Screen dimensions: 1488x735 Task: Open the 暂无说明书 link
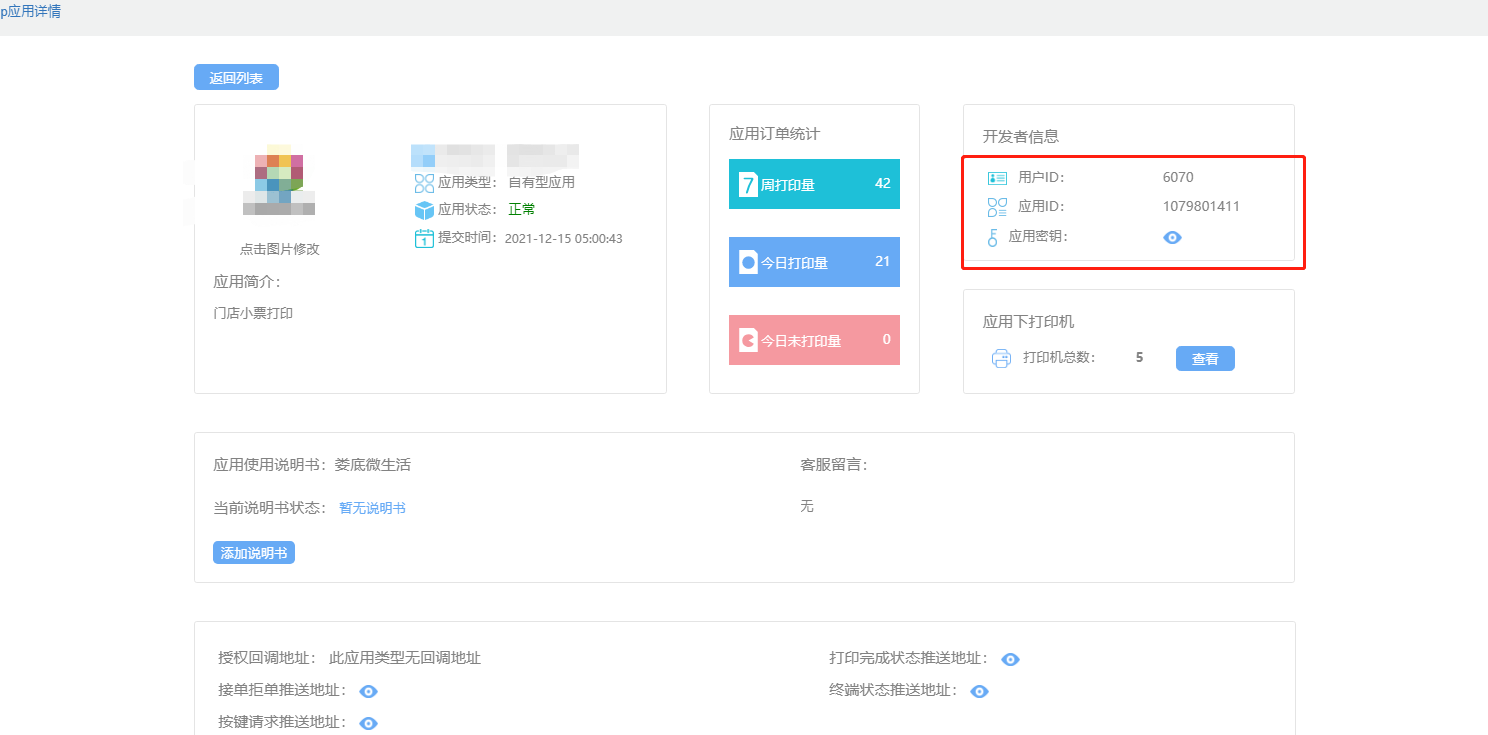371,507
